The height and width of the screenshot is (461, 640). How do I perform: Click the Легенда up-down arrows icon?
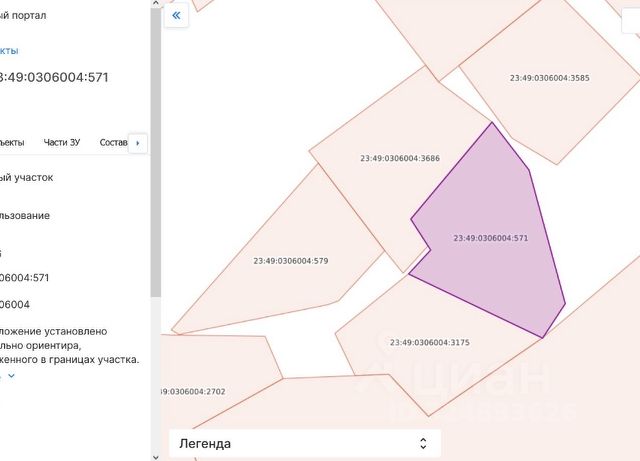(423, 442)
